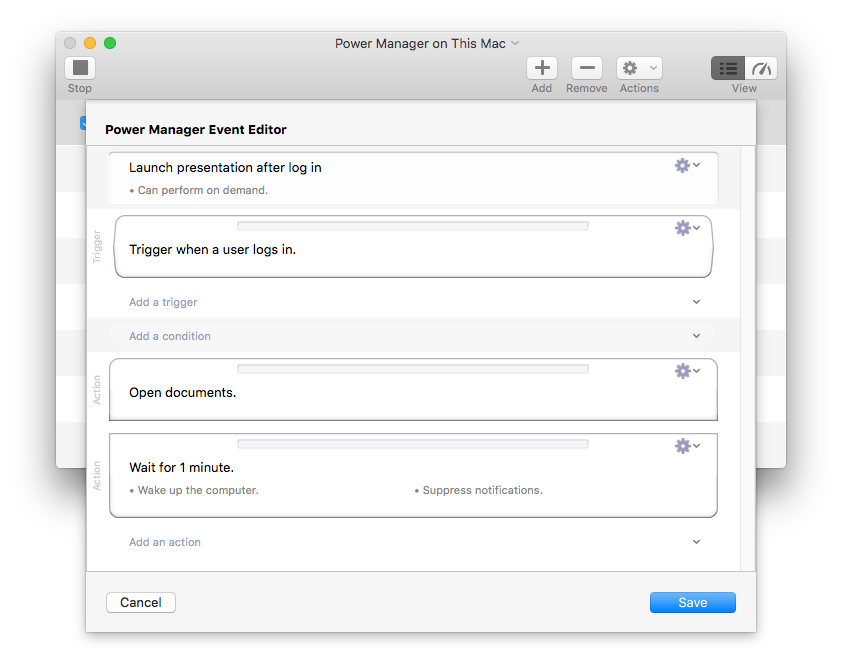Open the Actions gear menu in toolbar
This screenshot has height=653, width=842.
(639, 68)
